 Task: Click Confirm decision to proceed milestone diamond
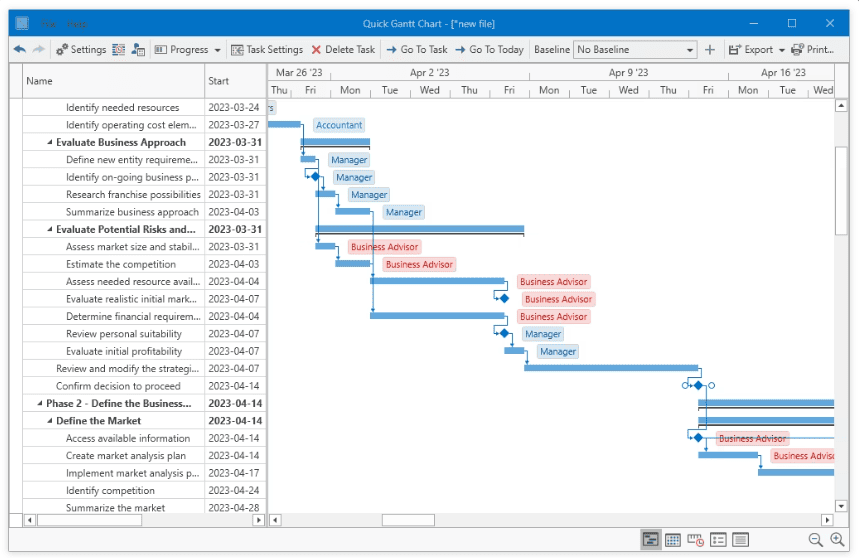click(x=698, y=386)
